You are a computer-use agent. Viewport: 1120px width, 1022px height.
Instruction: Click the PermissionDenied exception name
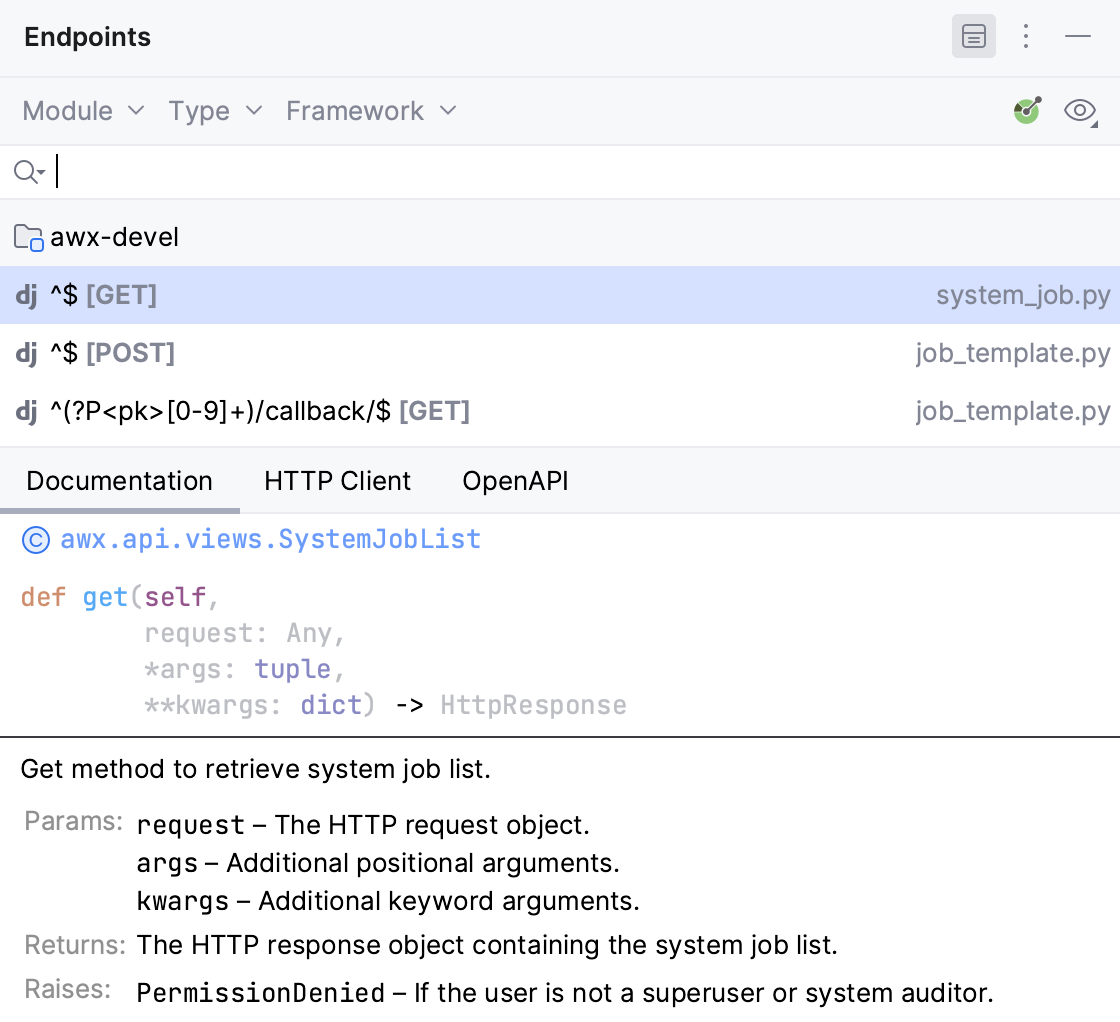tap(261, 993)
